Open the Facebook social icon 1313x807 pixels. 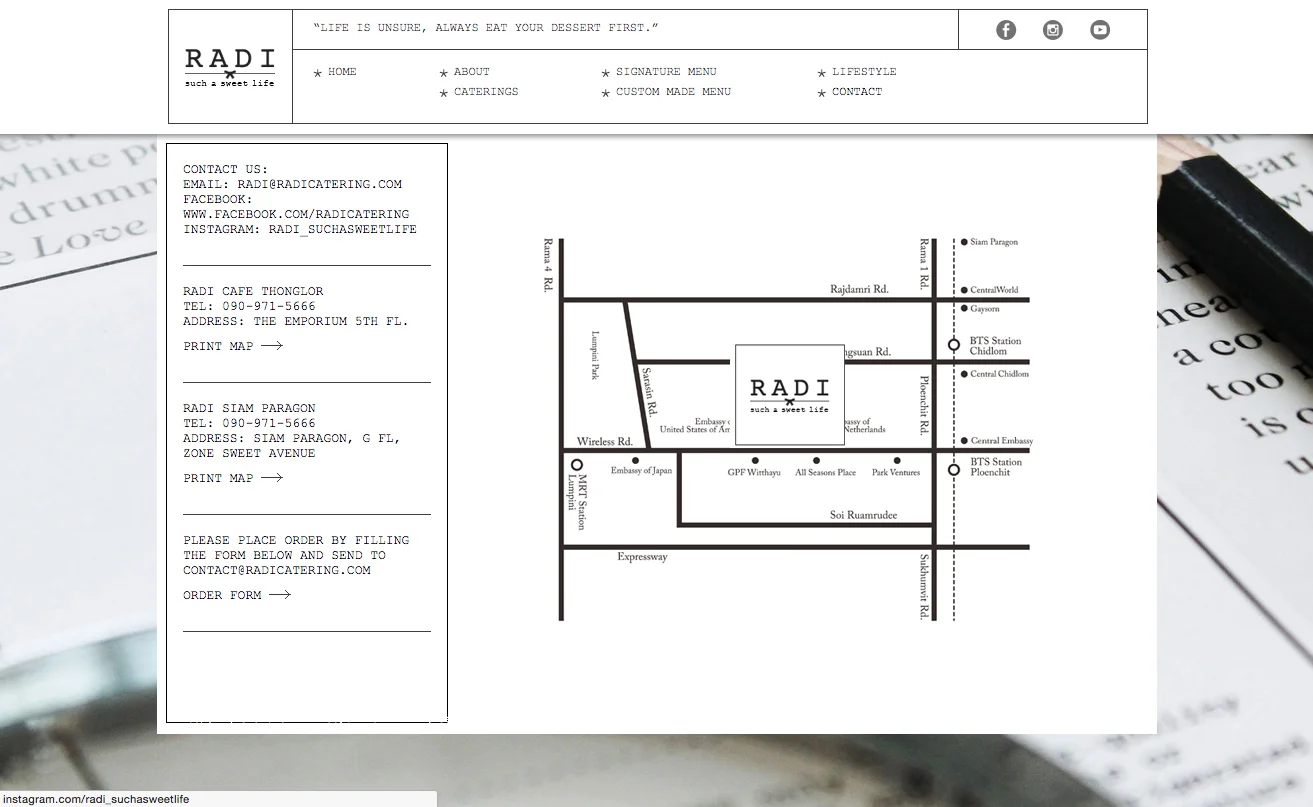click(1006, 30)
